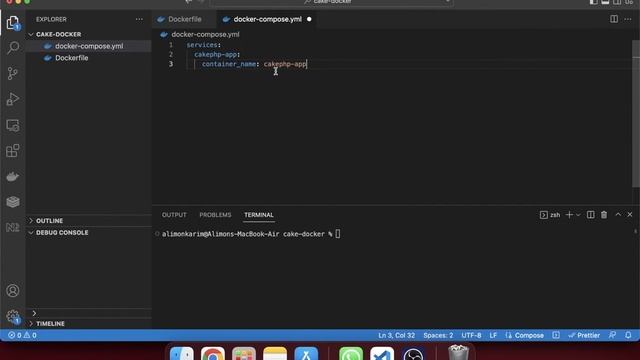Expand the unnamed collapsed section above Timeline
The image size is (640, 360).
pos(34,313)
